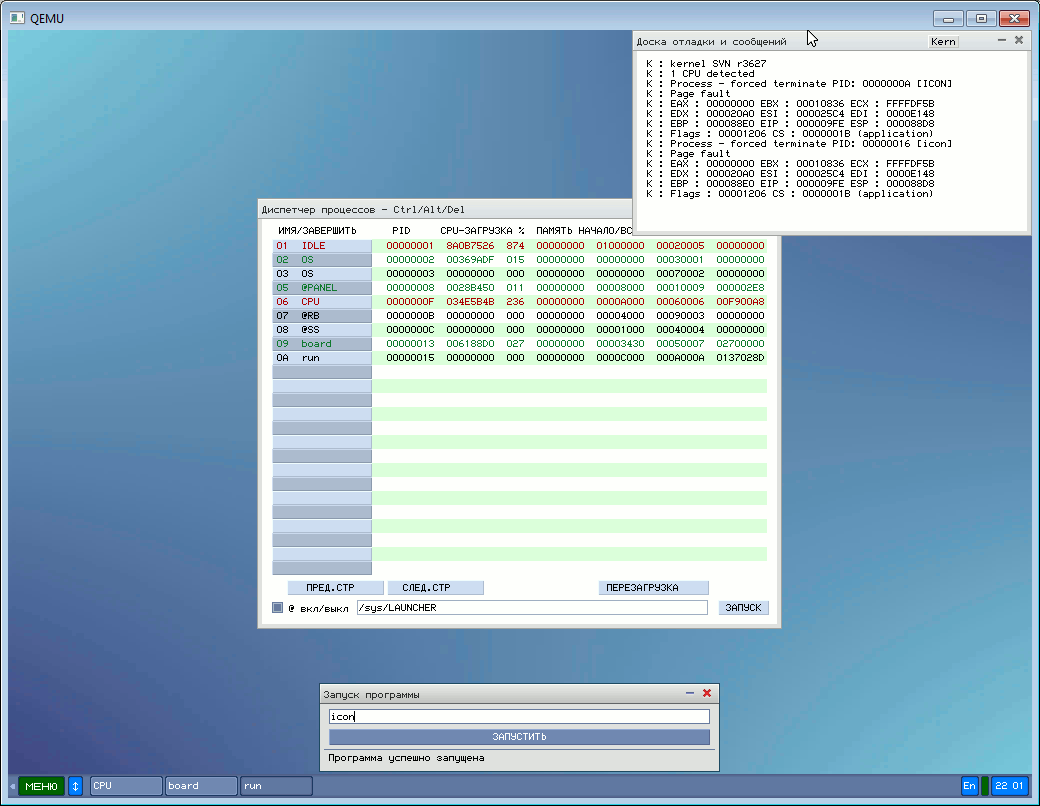
Task: Click the En keyboard layout indicator
Action: point(969,786)
